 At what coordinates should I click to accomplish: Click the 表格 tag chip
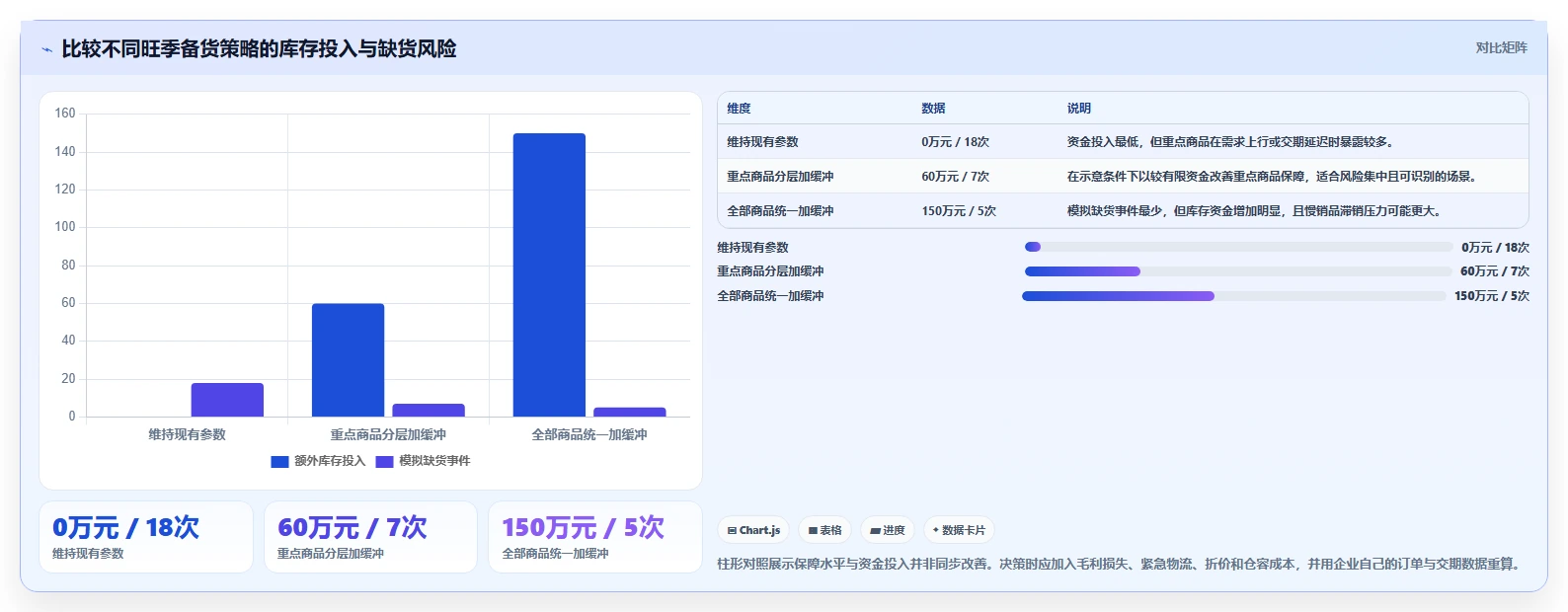click(824, 530)
